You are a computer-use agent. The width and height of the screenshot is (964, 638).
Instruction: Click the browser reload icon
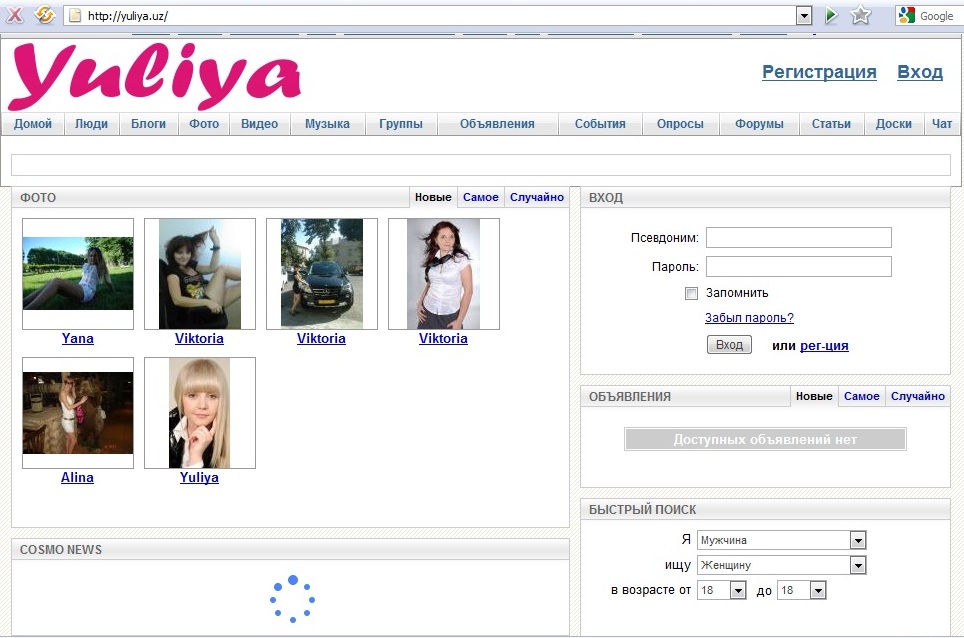pyautogui.click(x=44, y=15)
